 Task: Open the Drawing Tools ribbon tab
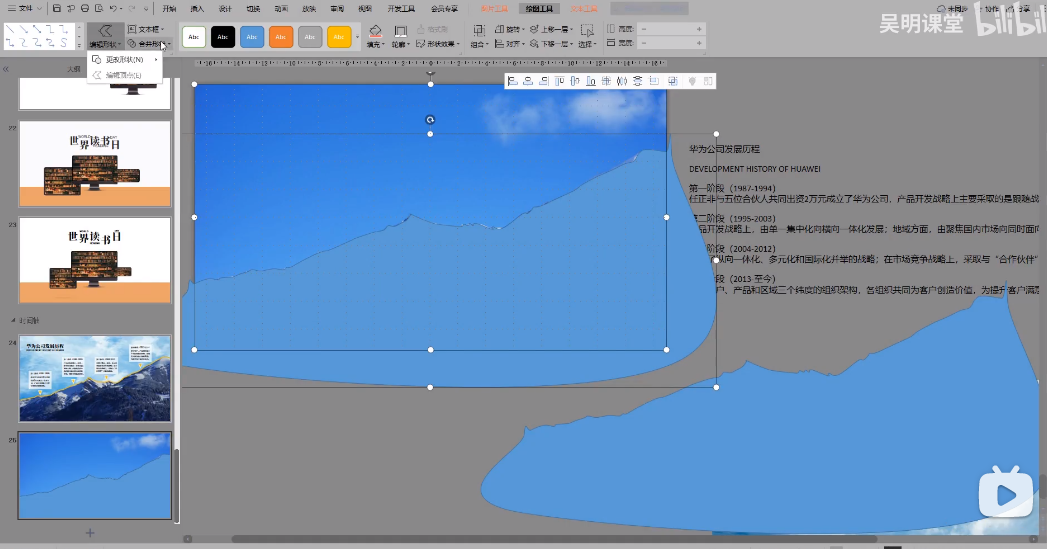coord(539,9)
